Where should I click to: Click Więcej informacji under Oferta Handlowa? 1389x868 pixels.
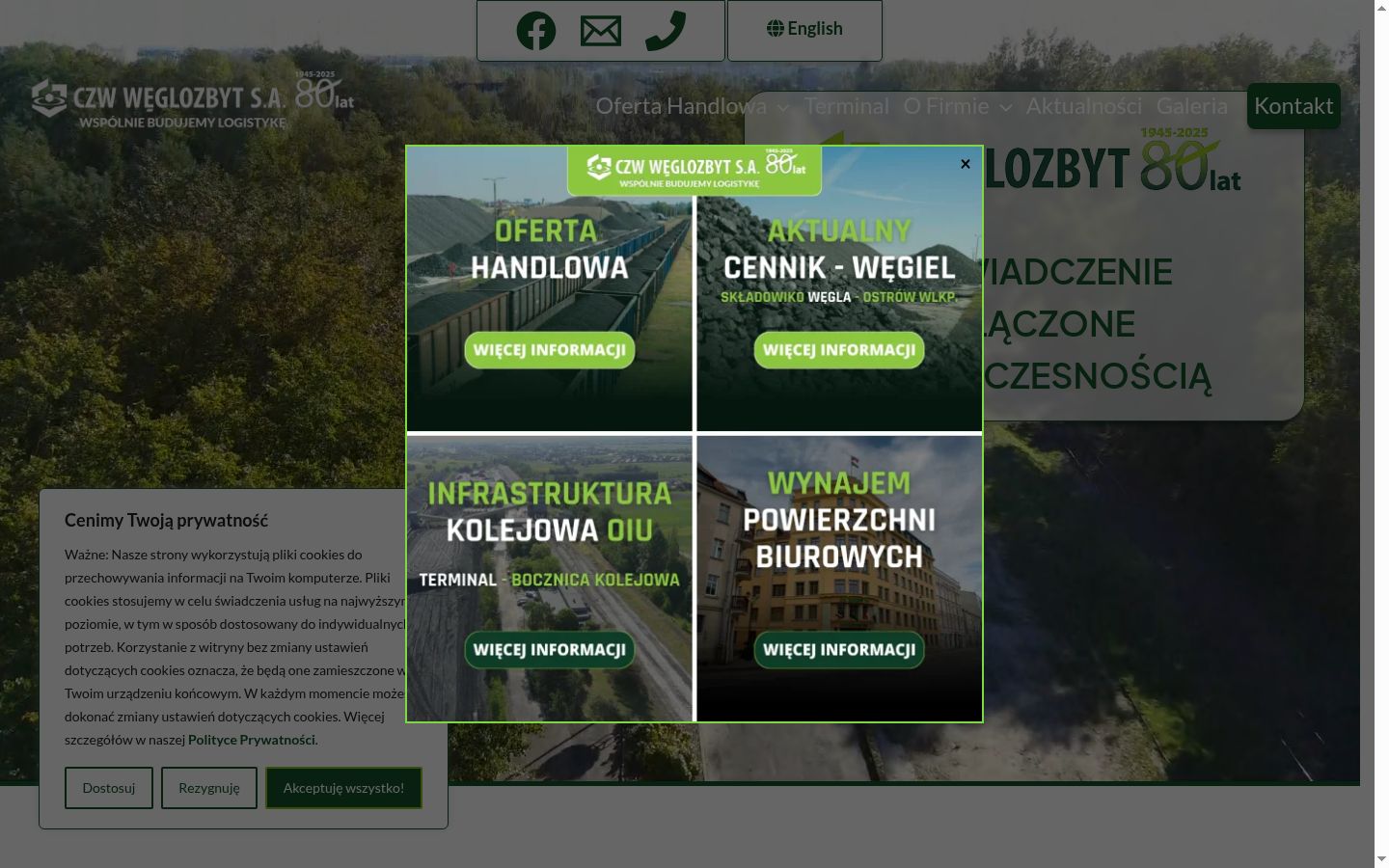550,350
